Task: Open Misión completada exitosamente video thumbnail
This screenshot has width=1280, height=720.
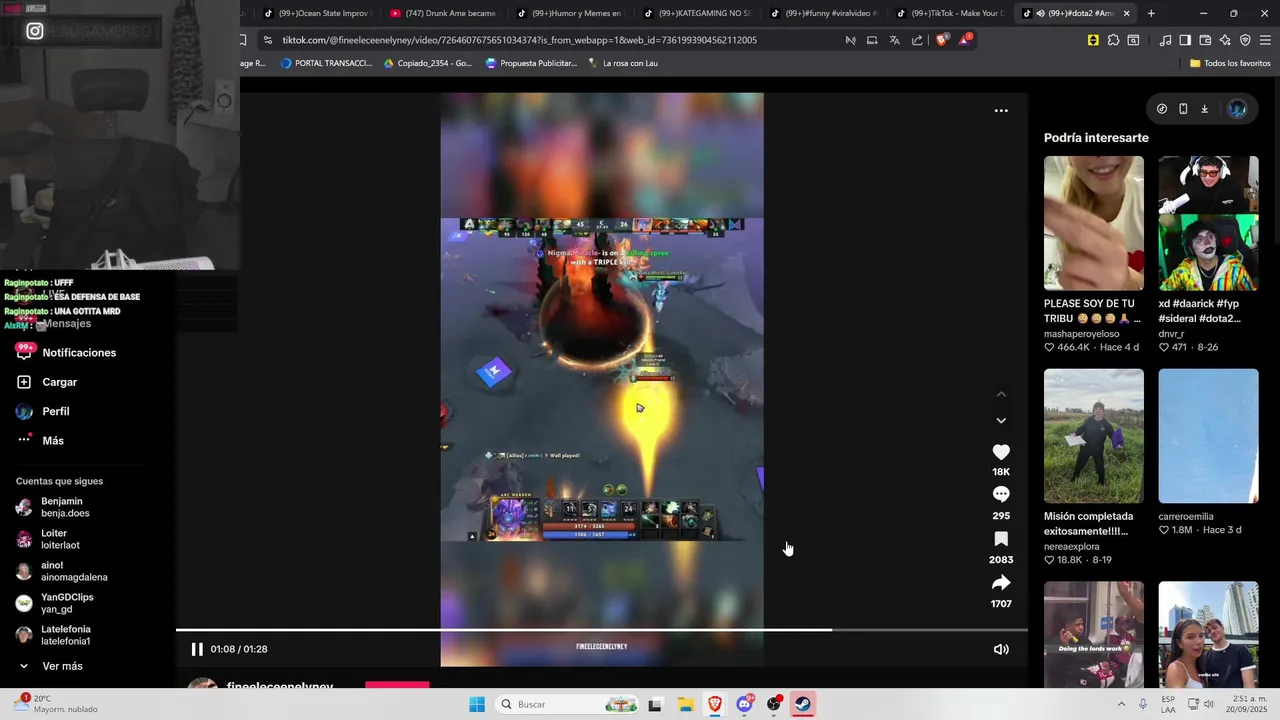Action: 1093,436
